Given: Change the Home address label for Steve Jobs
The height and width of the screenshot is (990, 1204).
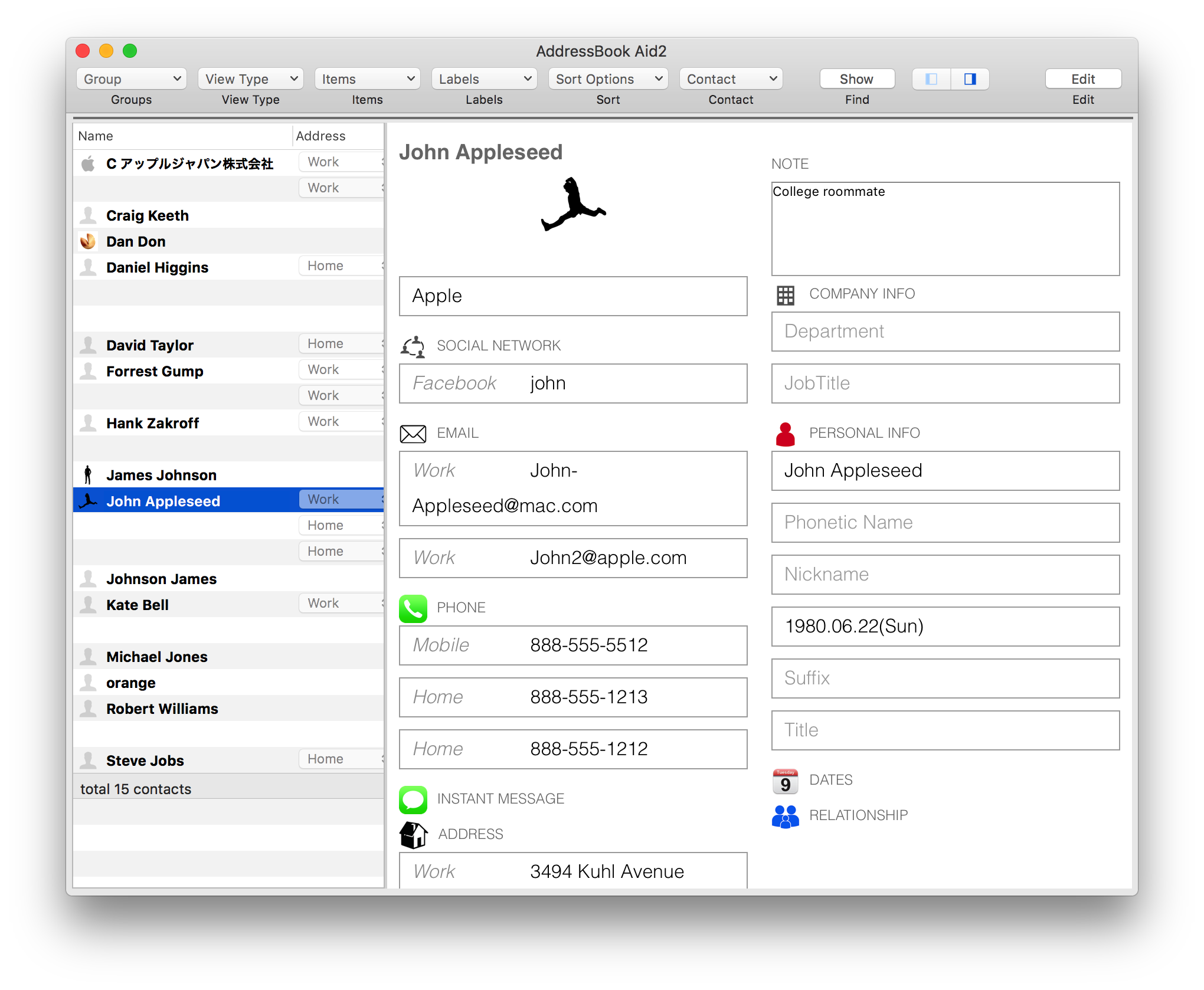Looking at the screenshot, I should pos(342,759).
